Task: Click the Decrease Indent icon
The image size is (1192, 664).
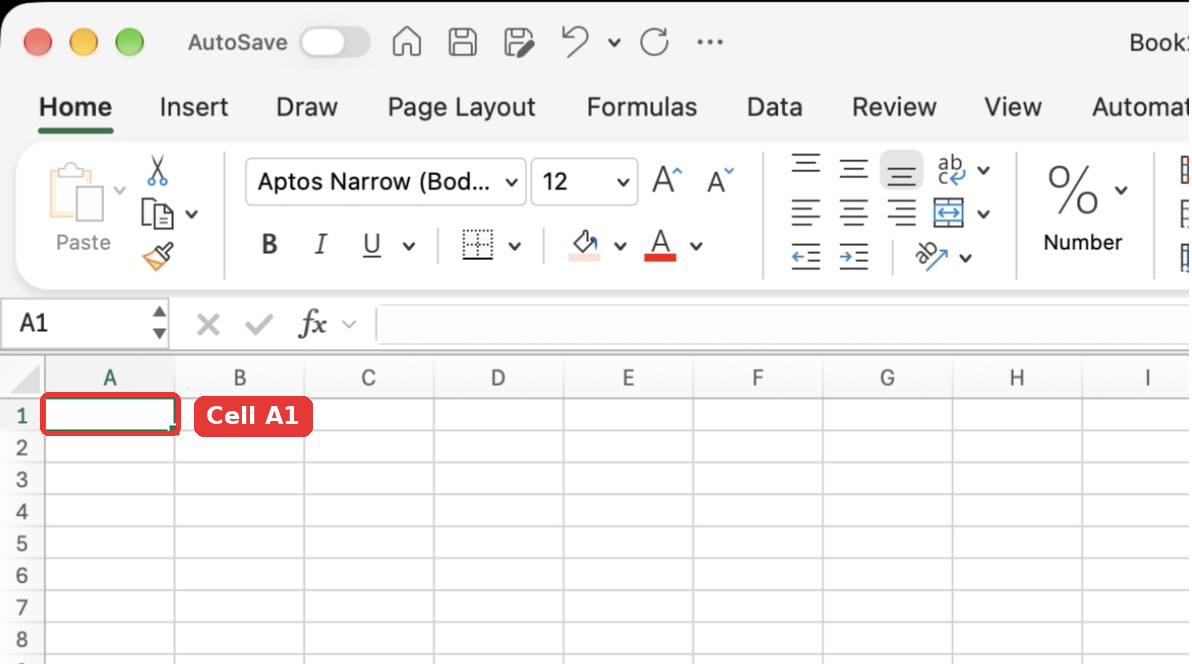Action: [x=806, y=257]
